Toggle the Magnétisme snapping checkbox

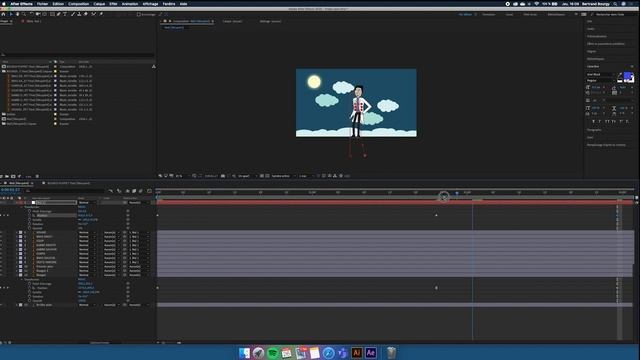(139, 14)
